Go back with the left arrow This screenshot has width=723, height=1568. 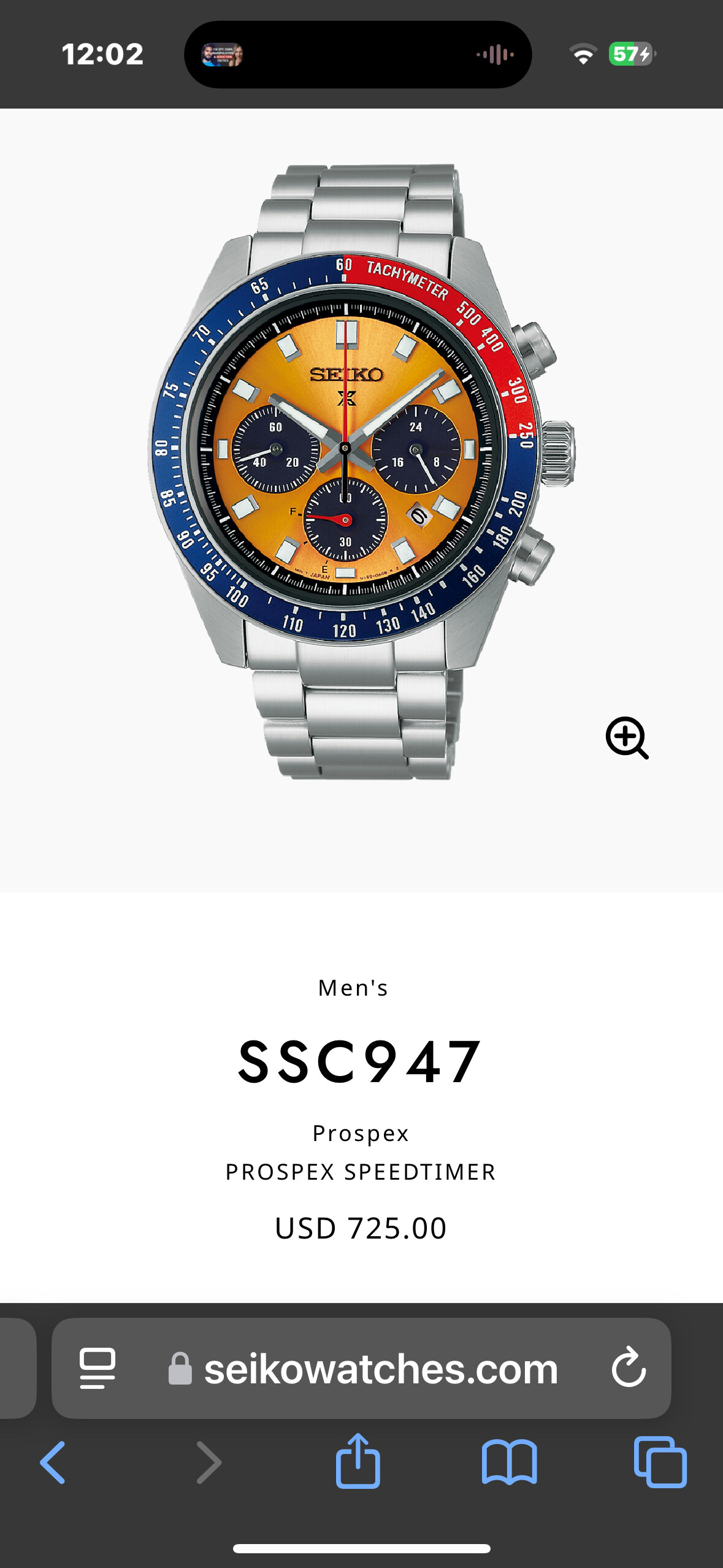coord(53,1462)
